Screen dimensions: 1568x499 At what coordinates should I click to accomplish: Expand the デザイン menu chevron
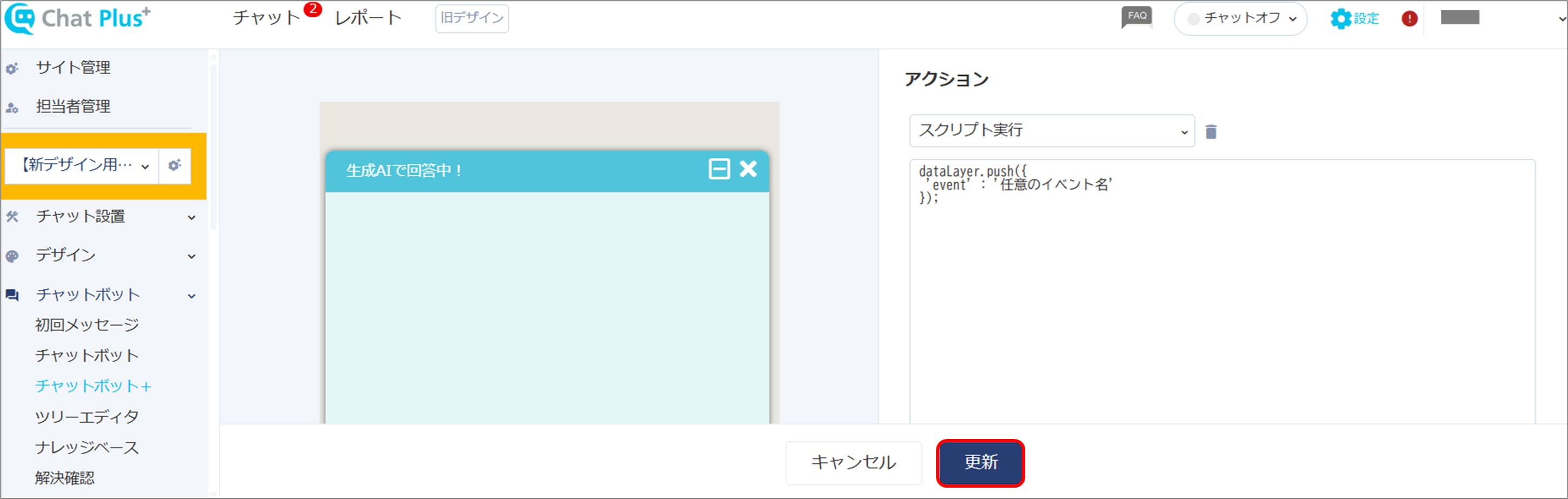coord(192,256)
